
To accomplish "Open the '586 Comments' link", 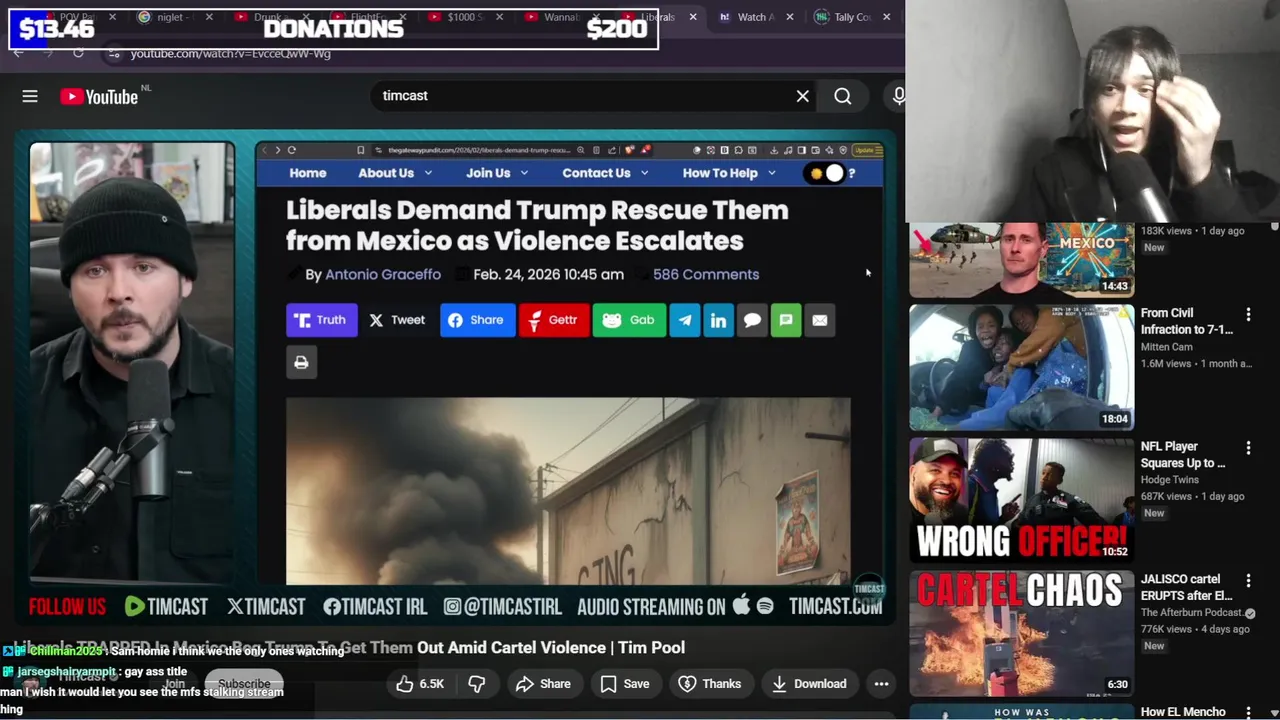I will click(x=706, y=274).
